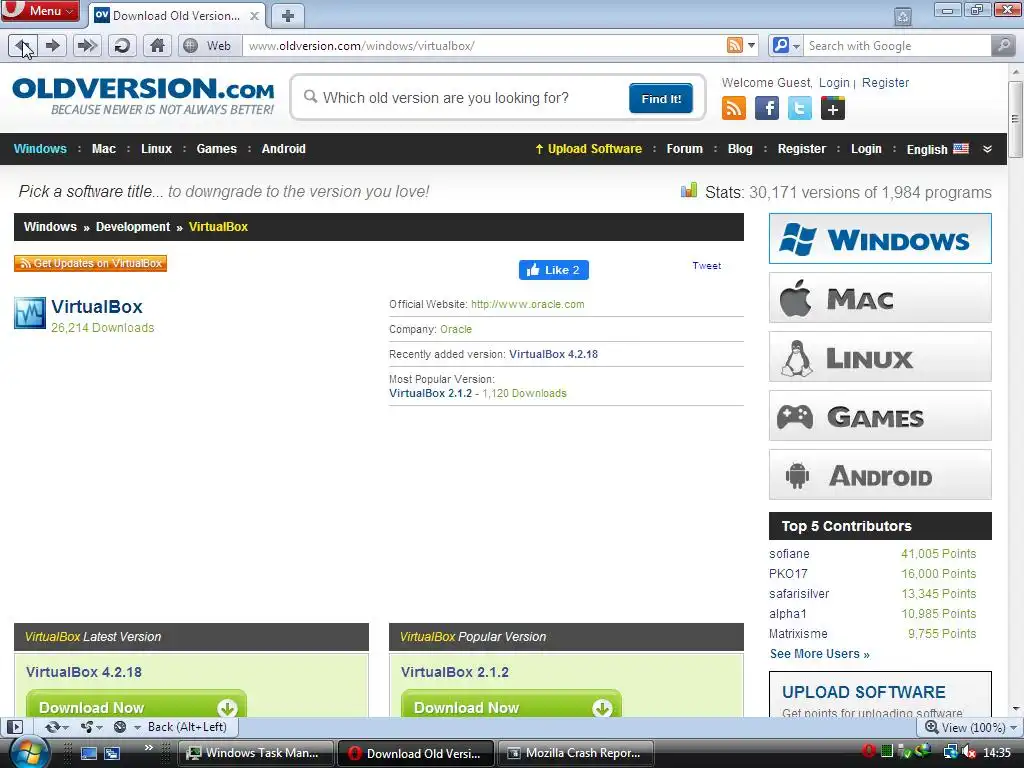The height and width of the screenshot is (768, 1024).
Task: Click the Linux sidebar category banner
Action: coord(880,357)
